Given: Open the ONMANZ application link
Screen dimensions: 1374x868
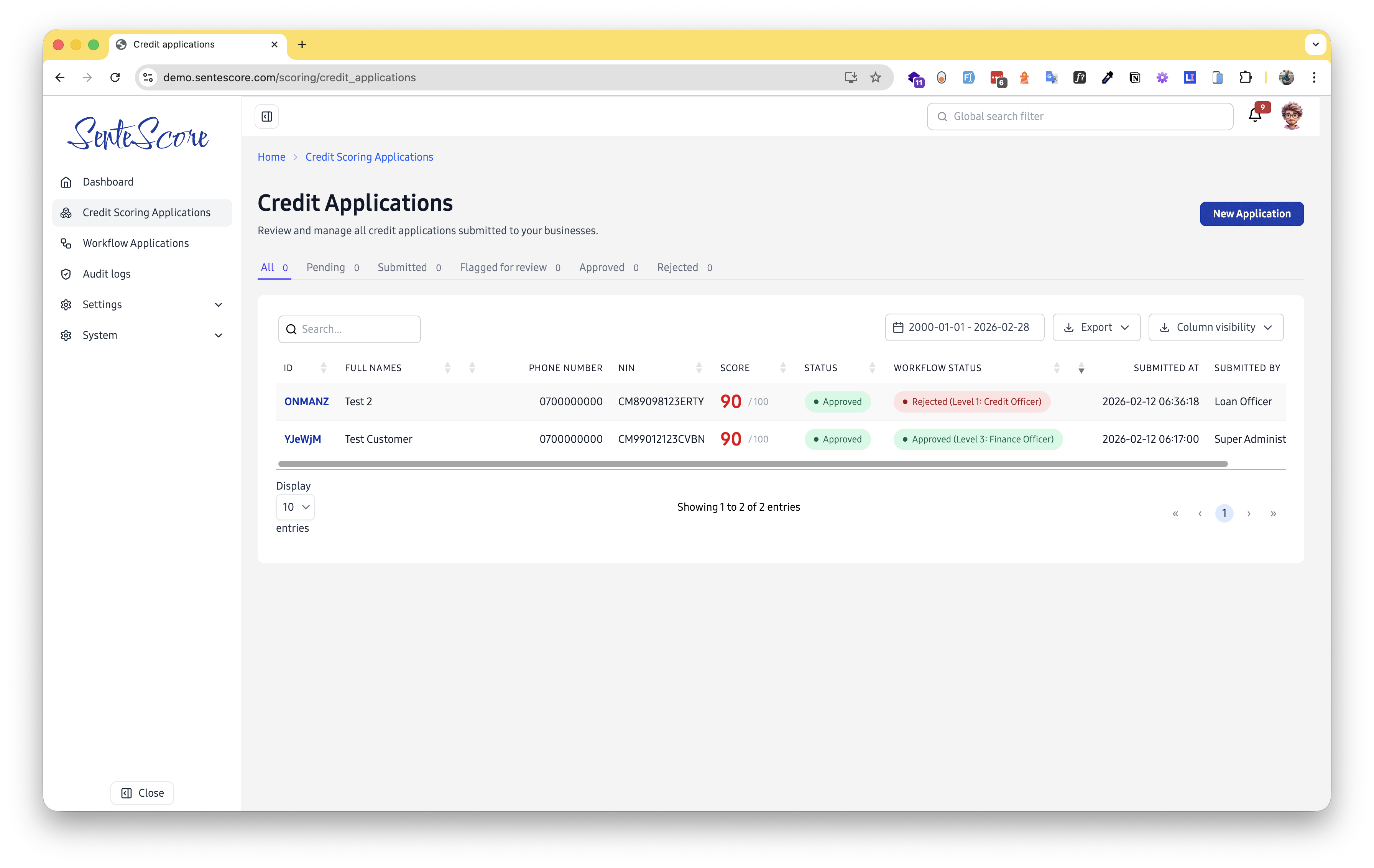Looking at the screenshot, I should pos(306,401).
